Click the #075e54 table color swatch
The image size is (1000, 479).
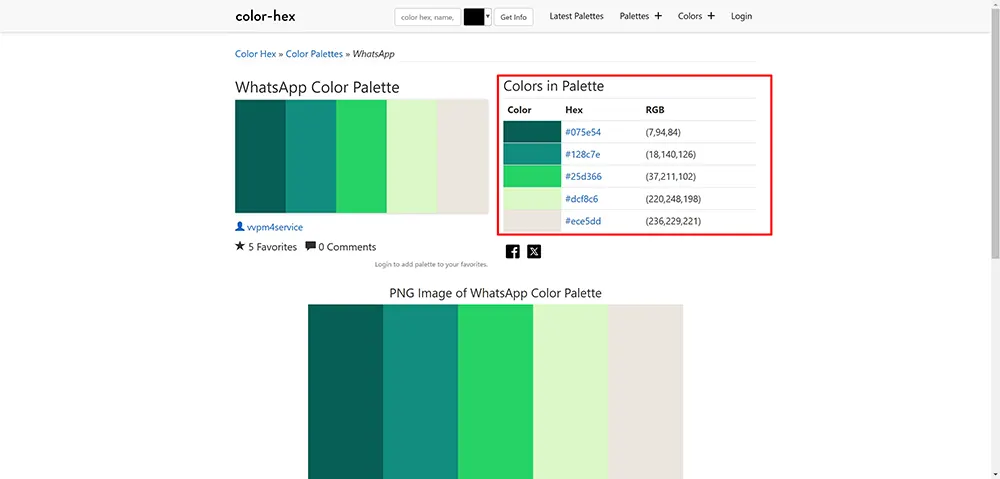[x=532, y=132]
